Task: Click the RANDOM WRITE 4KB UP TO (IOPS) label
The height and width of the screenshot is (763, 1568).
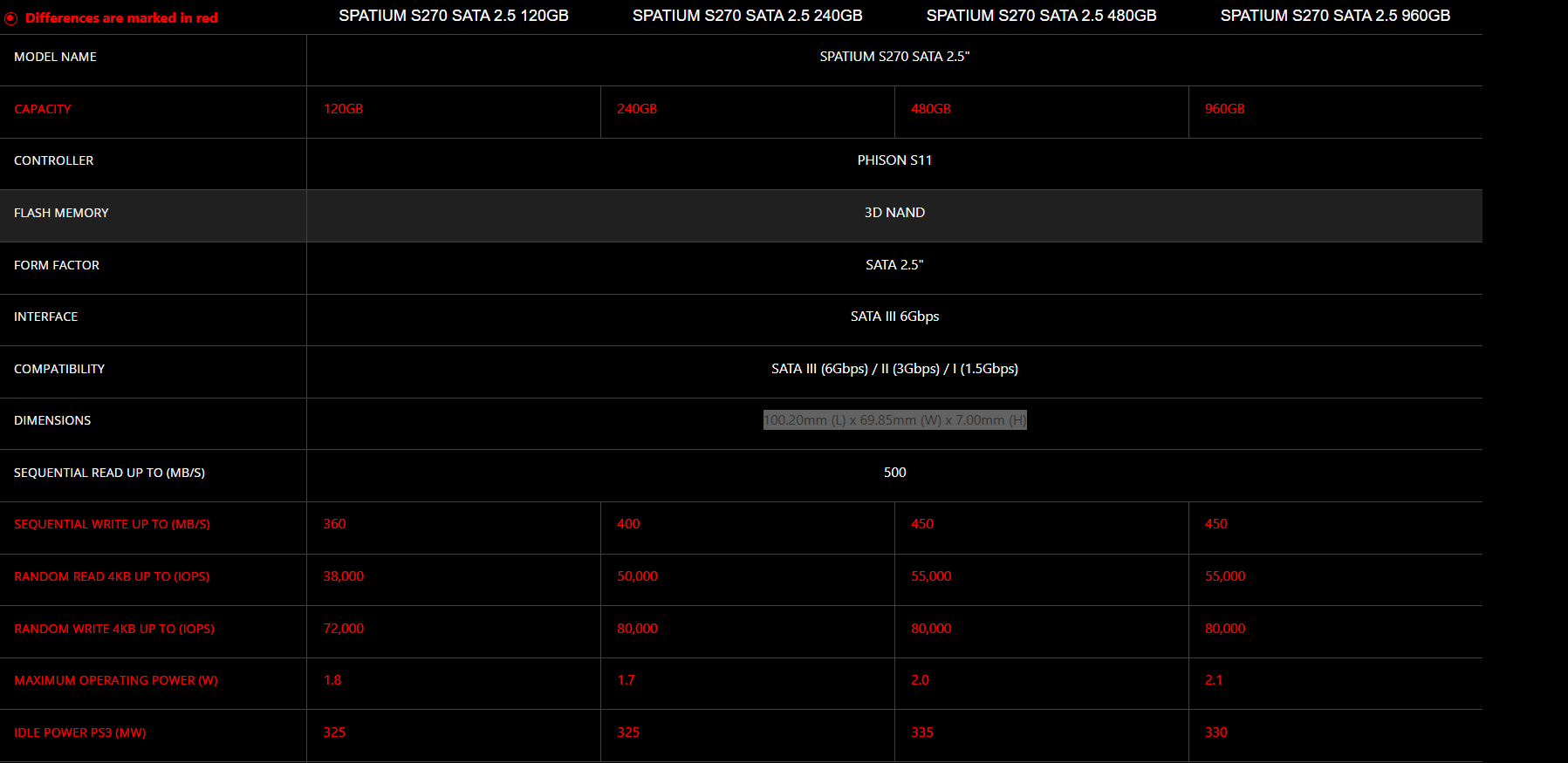Action: tap(114, 629)
